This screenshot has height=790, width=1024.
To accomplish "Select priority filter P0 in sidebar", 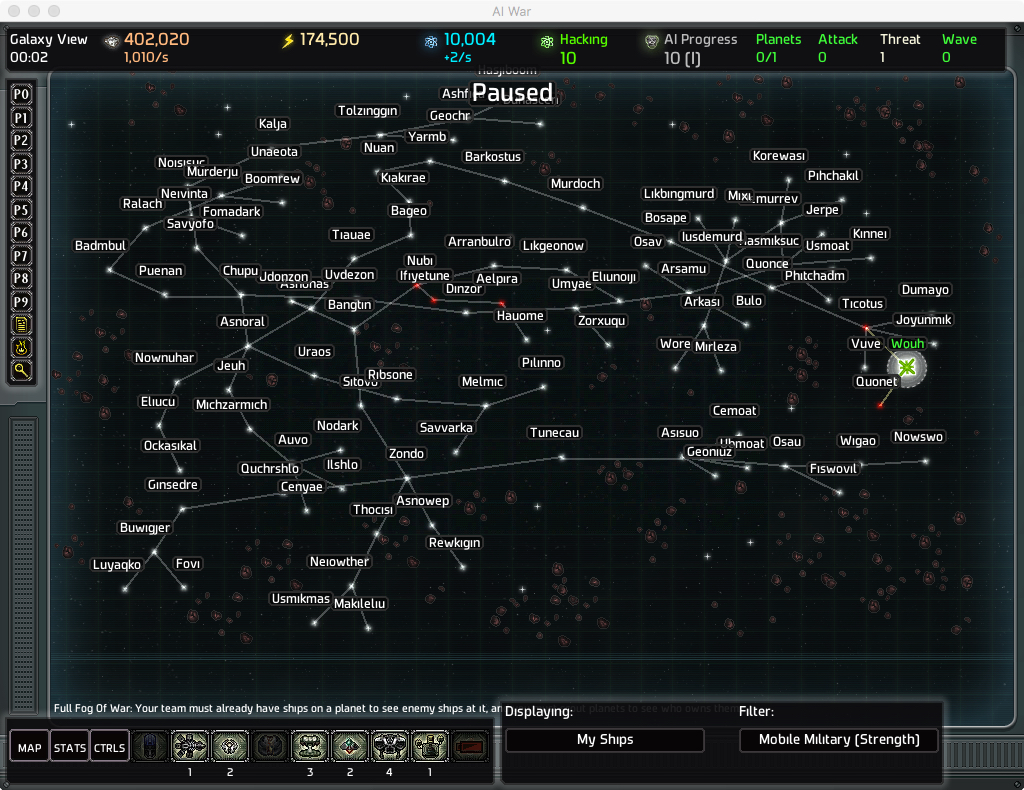I will tap(21, 95).
